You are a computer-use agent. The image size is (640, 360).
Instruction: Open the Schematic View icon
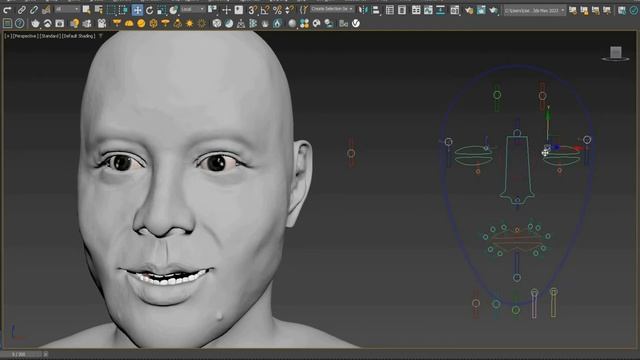pos(440,10)
